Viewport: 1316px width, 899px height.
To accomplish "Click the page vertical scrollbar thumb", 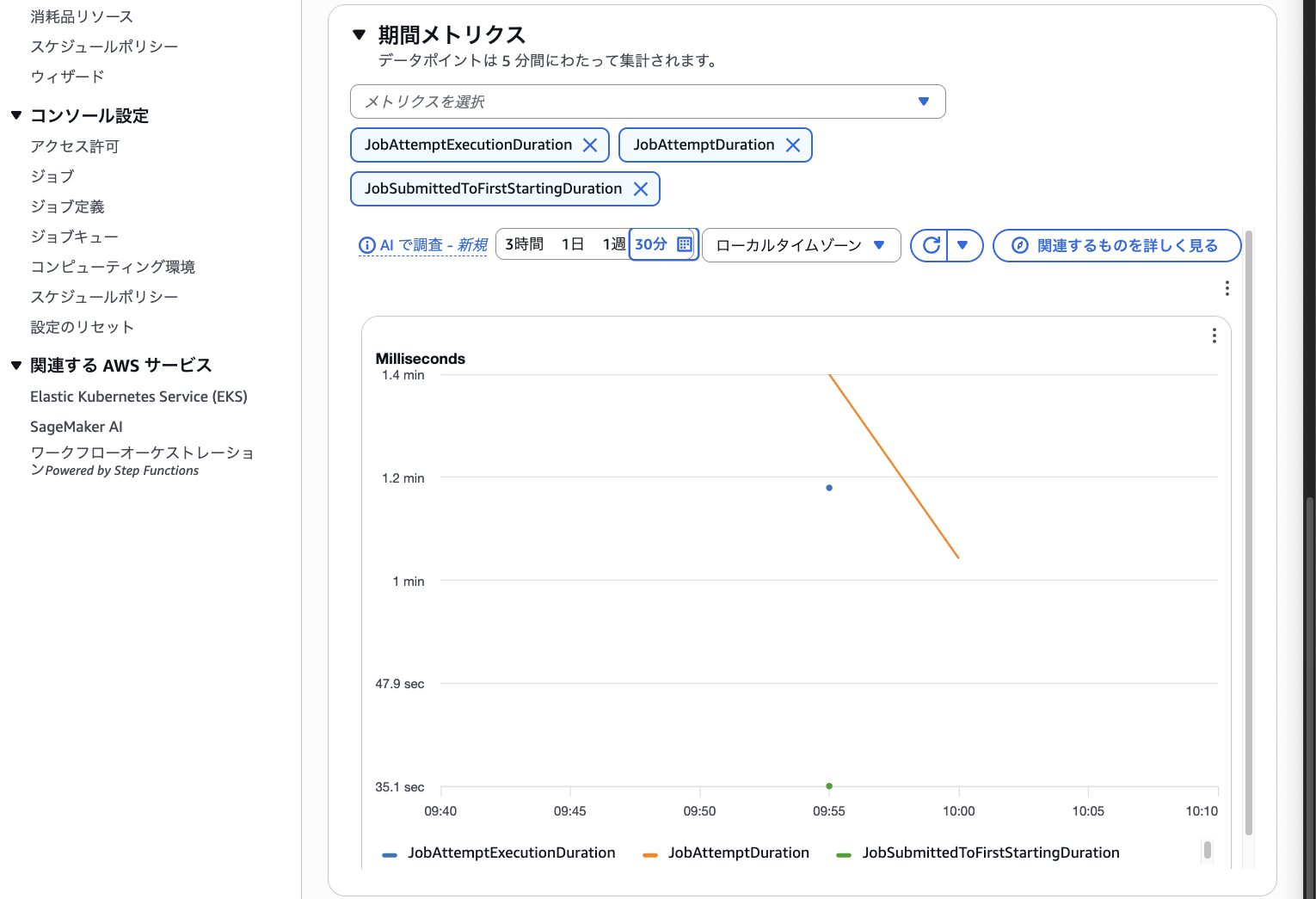I will [x=1310, y=697].
